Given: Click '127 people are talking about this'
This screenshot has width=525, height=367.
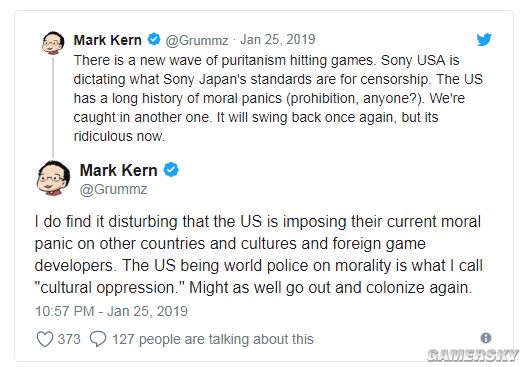Looking at the screenshot, I should point(213,339).
